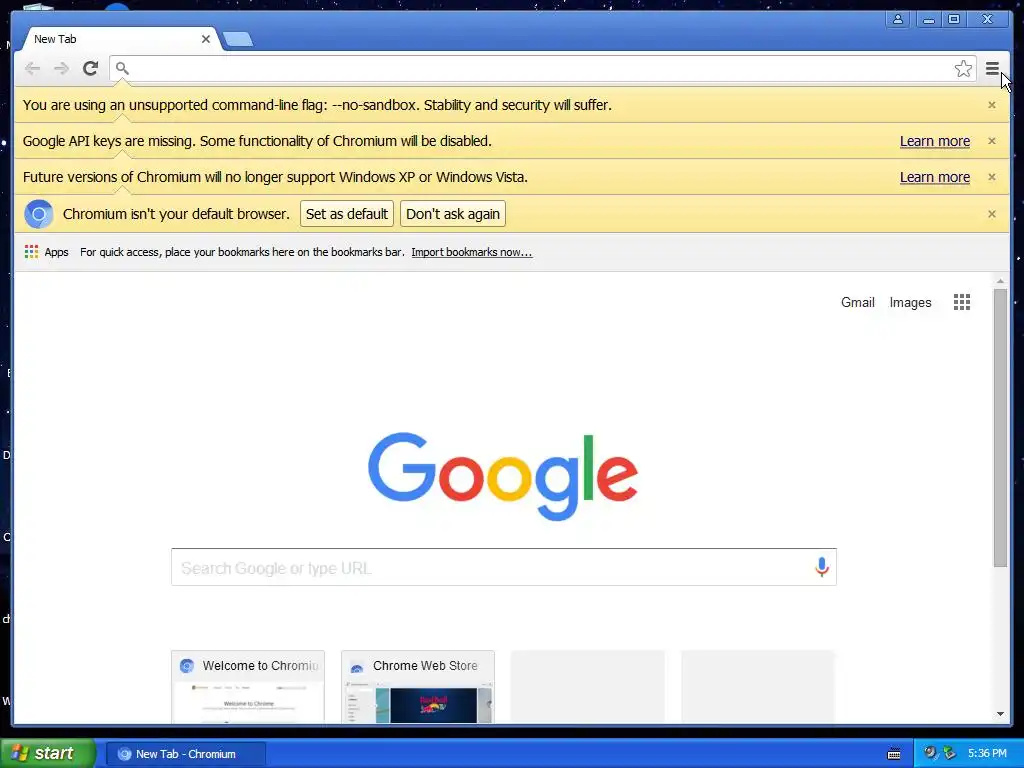The width and height of the screenshot is (1024, 768).
Task: Open Learn more for the Windows XP warning
Action: (x=935, y=177)
